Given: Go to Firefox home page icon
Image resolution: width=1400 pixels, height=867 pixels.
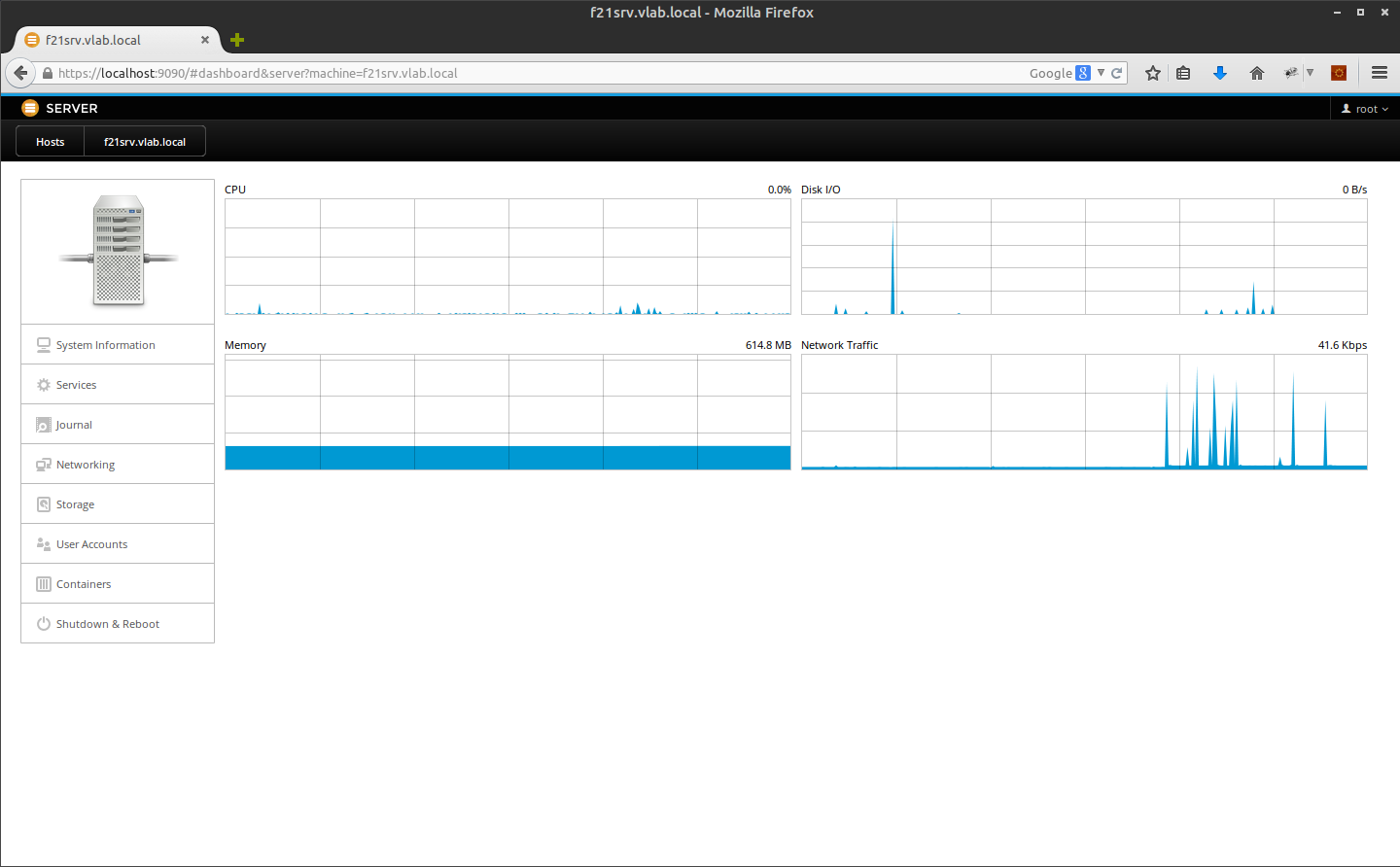Looking at the screenshot, I should (x=1256, y=73).
